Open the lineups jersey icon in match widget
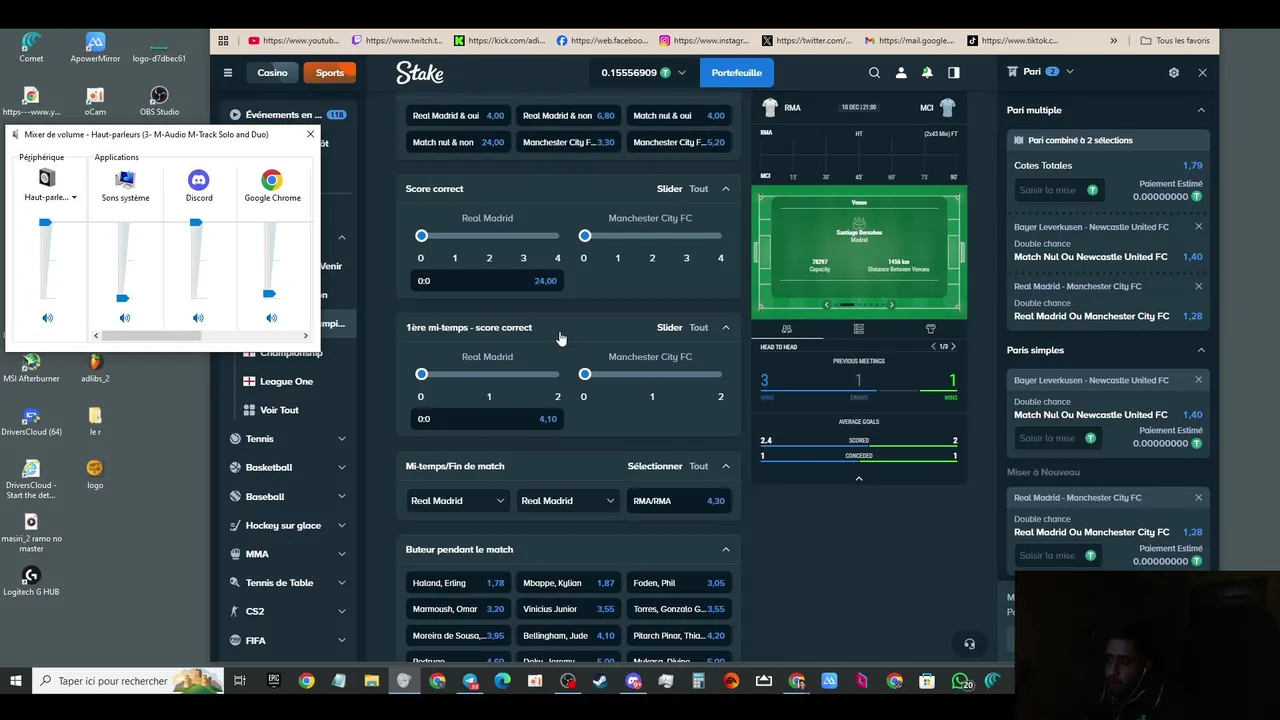The width and height of the screenshot is (1280, 720). click(x=931, y=328)
